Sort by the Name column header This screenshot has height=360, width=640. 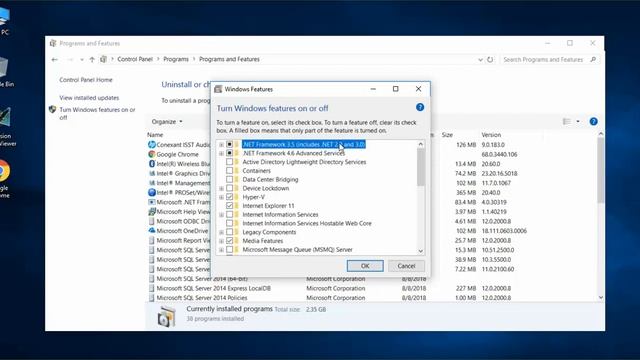pos(155,135)
